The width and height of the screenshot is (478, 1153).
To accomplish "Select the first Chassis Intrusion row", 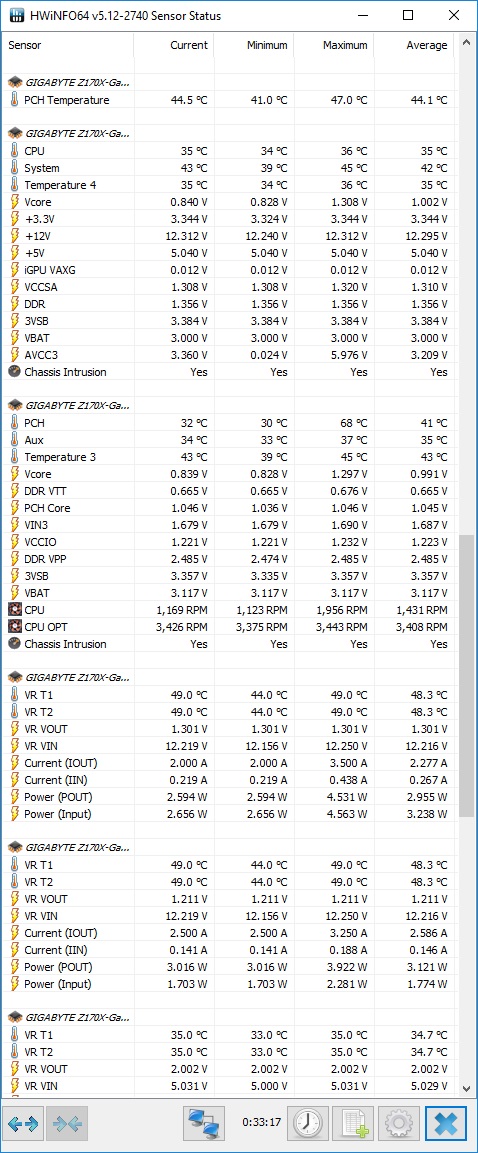I will tap(229, 371).
